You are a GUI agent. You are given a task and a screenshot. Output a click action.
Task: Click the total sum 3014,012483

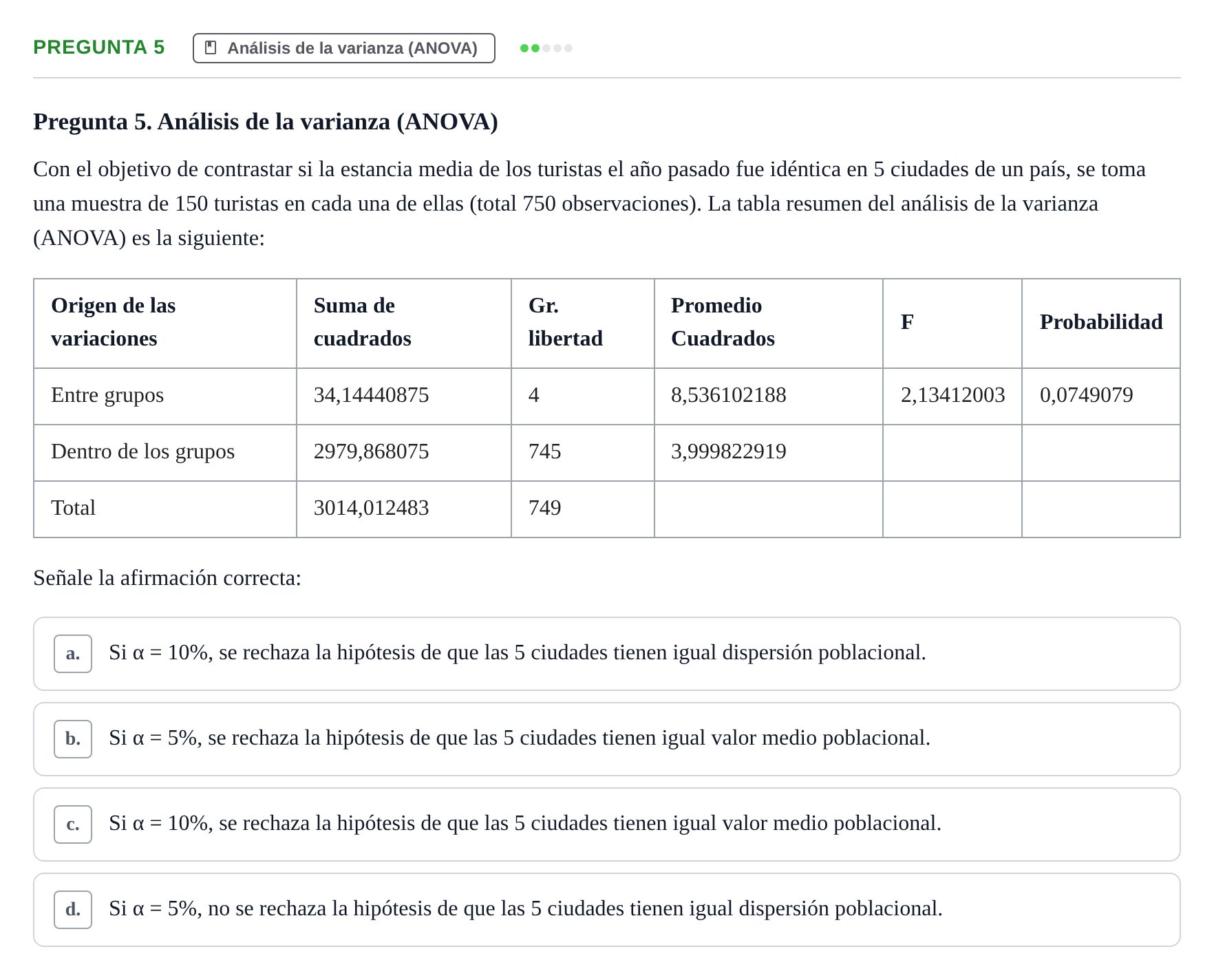coord(371,508)
